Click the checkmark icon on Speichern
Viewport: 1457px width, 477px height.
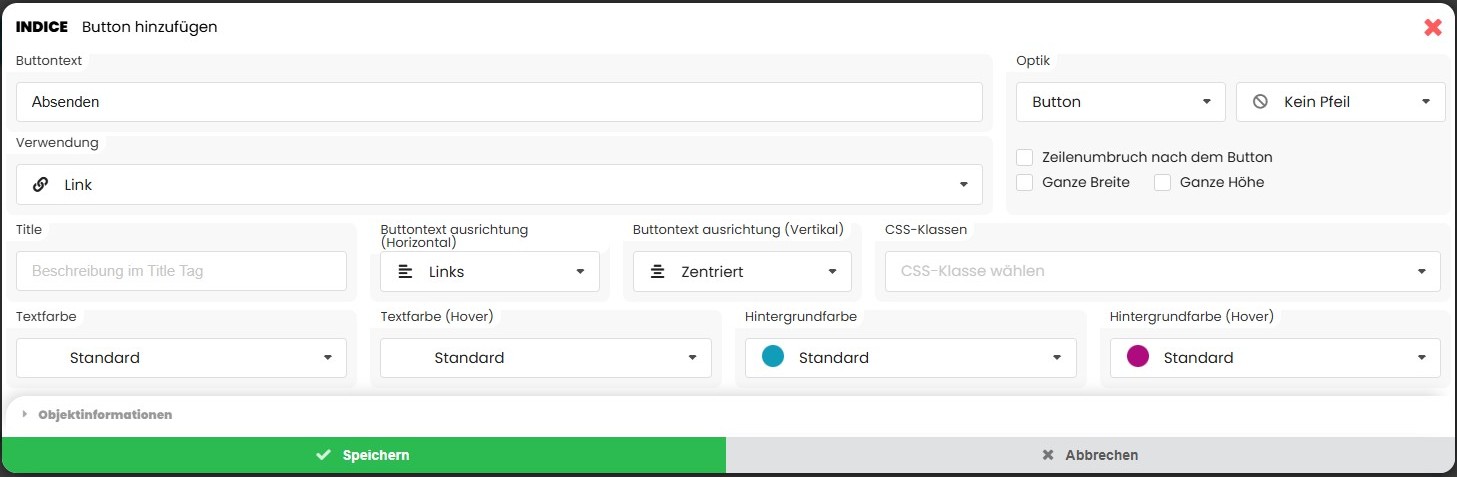[323, 455]
